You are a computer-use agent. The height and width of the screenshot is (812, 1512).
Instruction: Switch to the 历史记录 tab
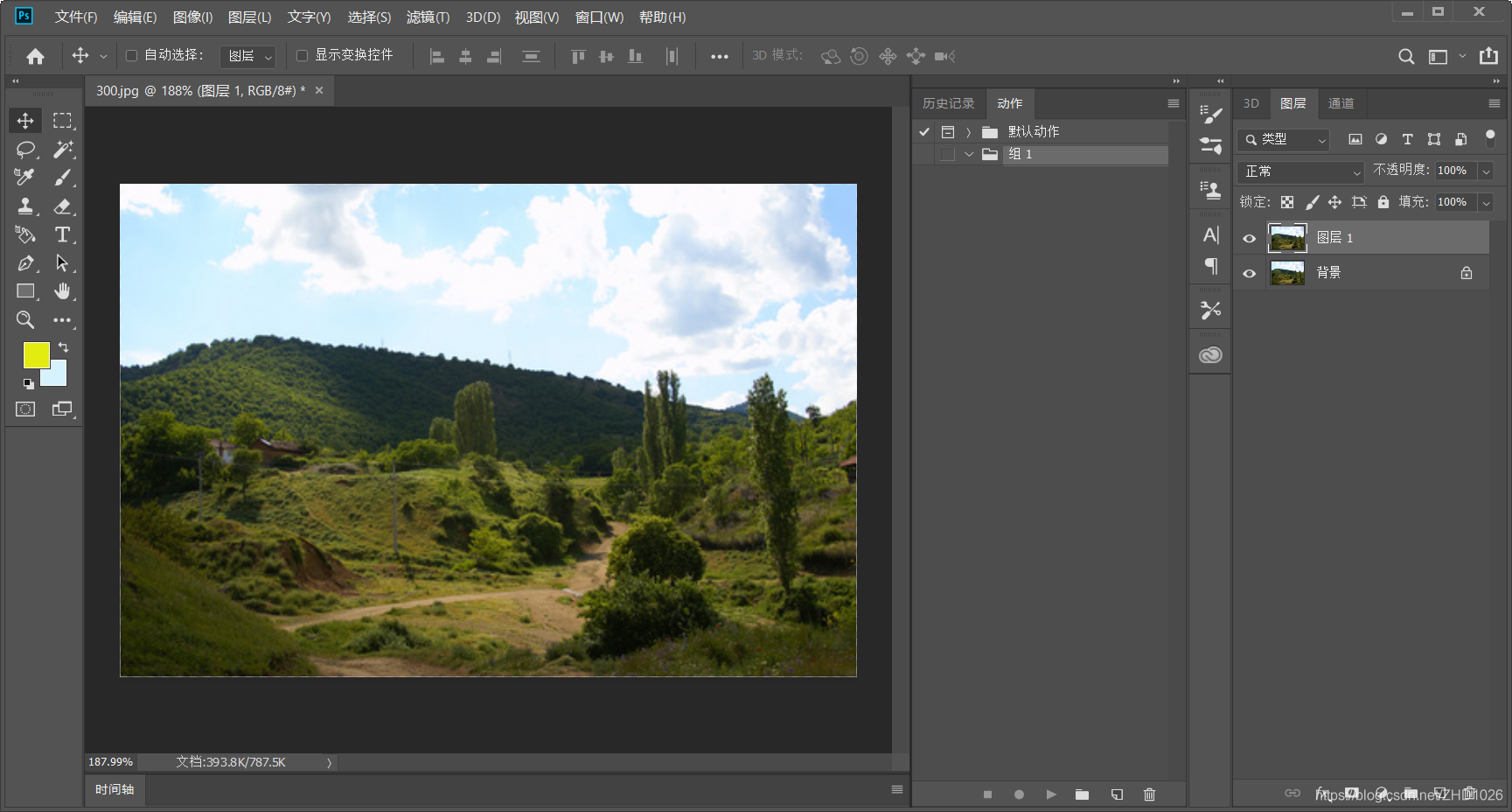[x=949, y=103]
